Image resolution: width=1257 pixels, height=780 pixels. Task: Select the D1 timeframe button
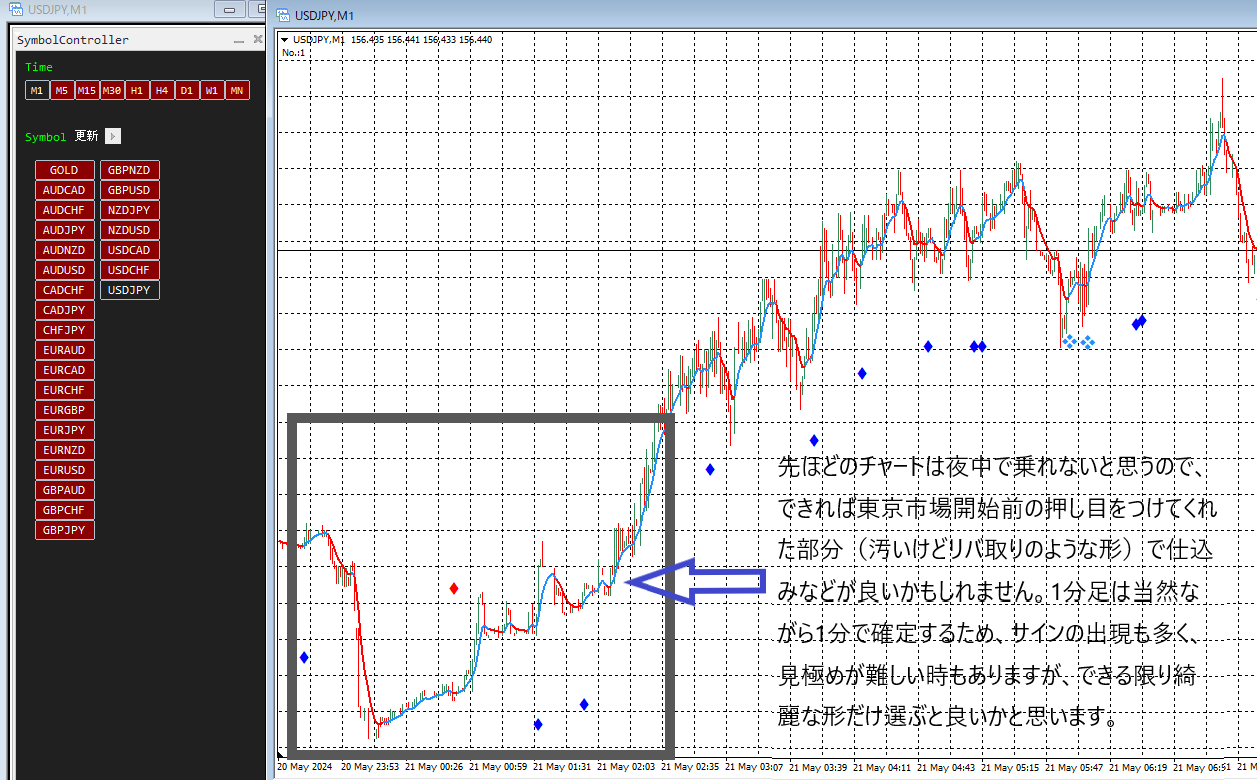(x=187, y=90)
